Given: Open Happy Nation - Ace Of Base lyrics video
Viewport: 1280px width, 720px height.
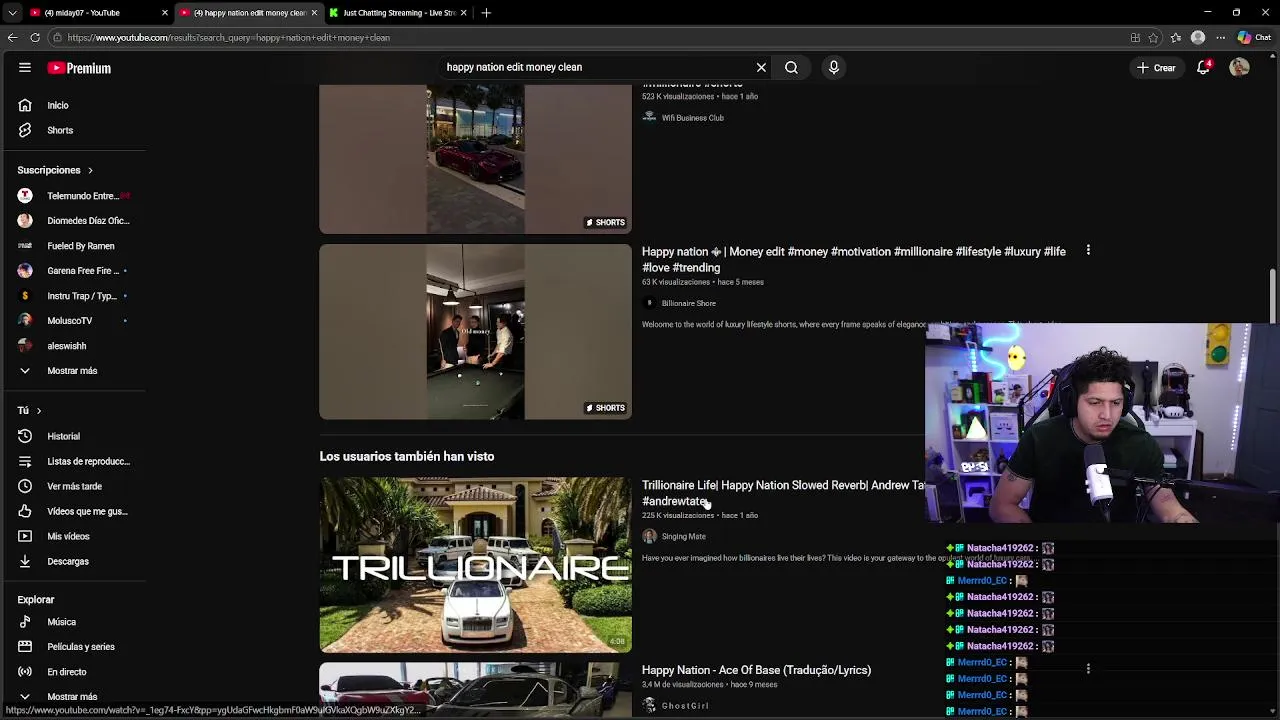Looking at the screenshot, I should pos(756,670).
